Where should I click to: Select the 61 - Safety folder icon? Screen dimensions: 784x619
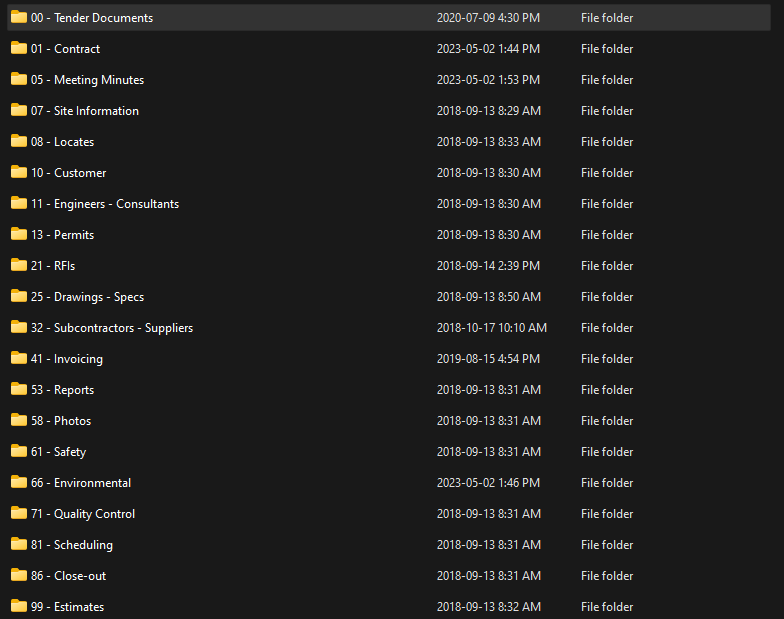pos(19,452)
